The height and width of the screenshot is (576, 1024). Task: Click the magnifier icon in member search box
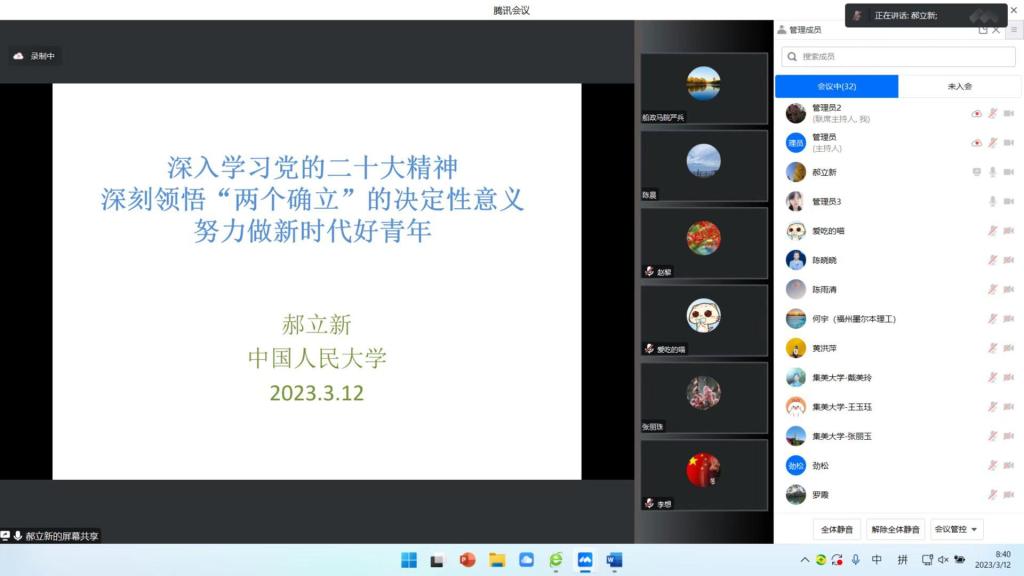[x=792, y=56]
